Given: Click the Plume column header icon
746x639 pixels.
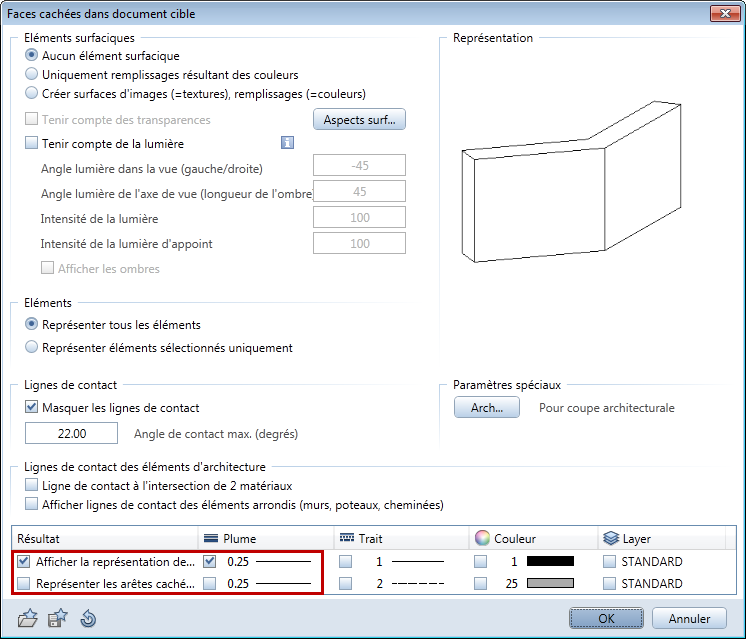Looking at the screenshot, I should click(x=211, y=538).
